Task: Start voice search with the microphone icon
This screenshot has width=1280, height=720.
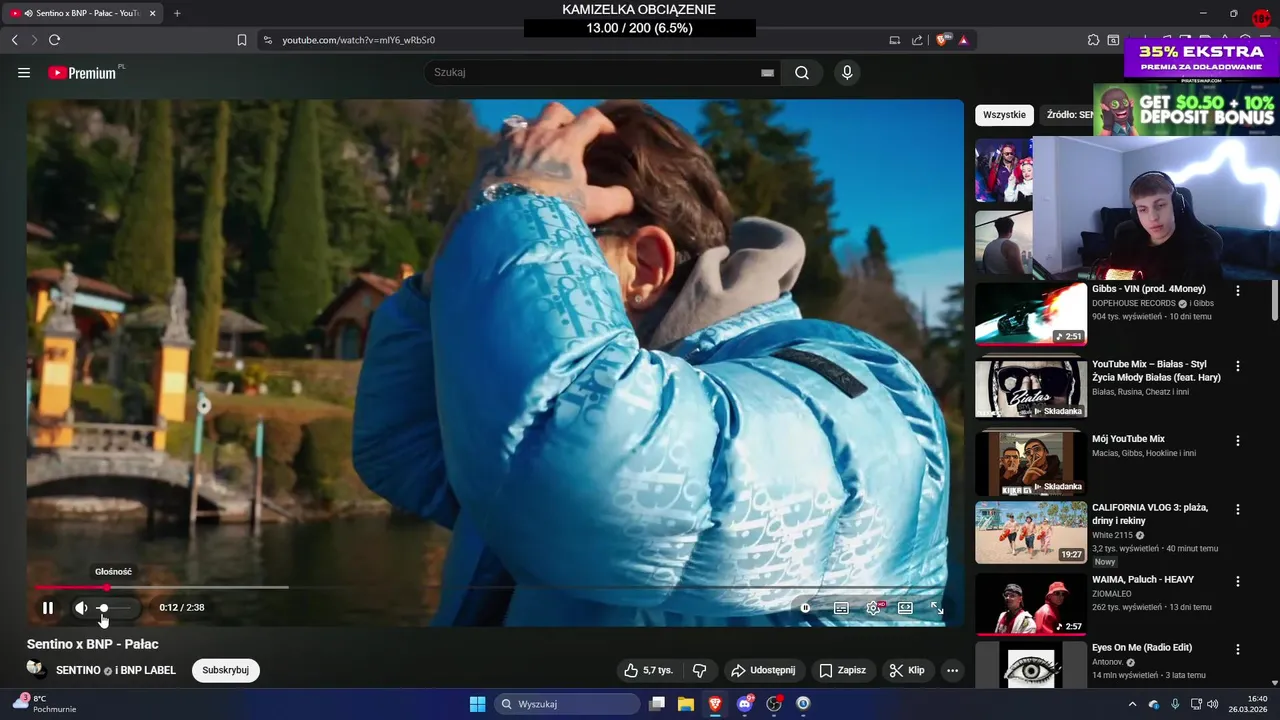Action: 847,72
